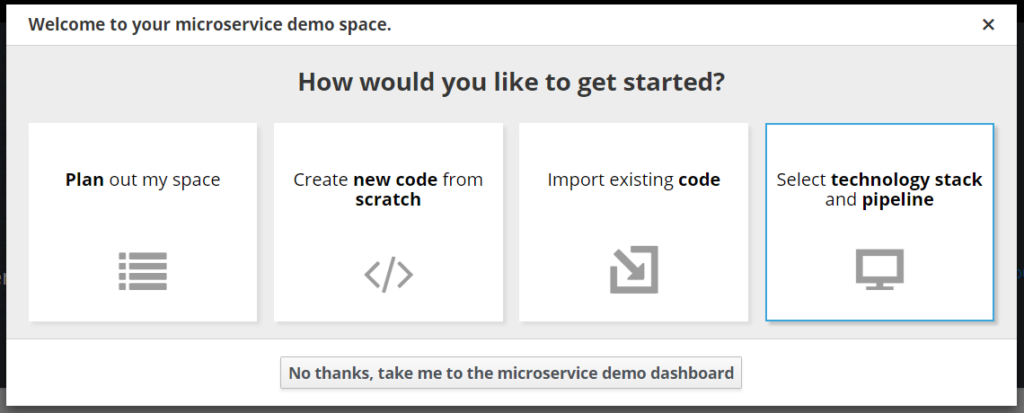The image size is (1024, 413).
Task: Click the "Welcome to your microservice demo space" title
Action: [209, 24]
